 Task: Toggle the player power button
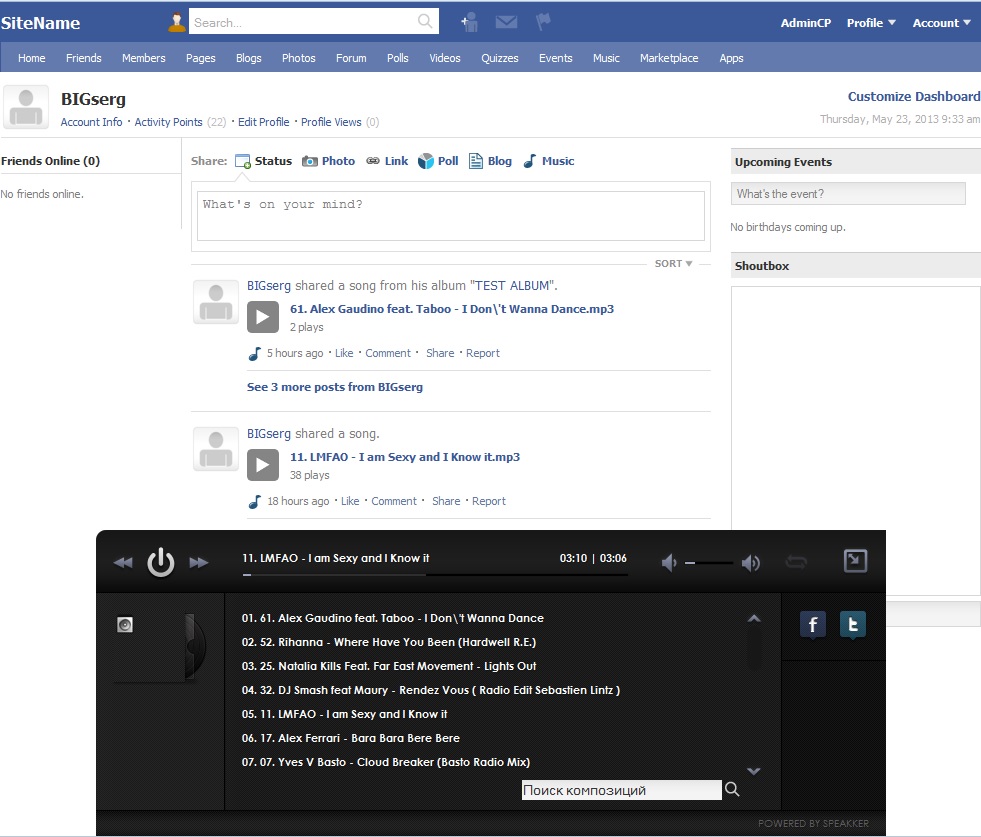click(x=161, y=562)
